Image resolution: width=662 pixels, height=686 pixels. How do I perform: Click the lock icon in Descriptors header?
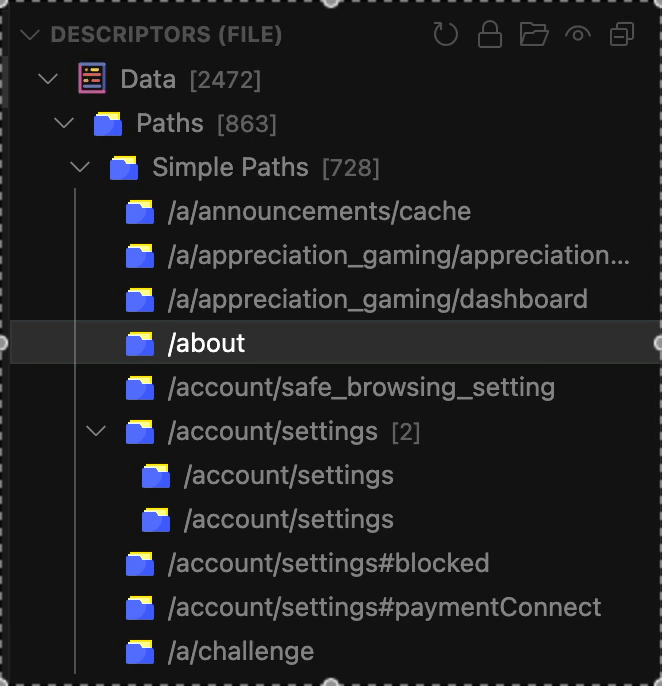[x=490, y=35]
